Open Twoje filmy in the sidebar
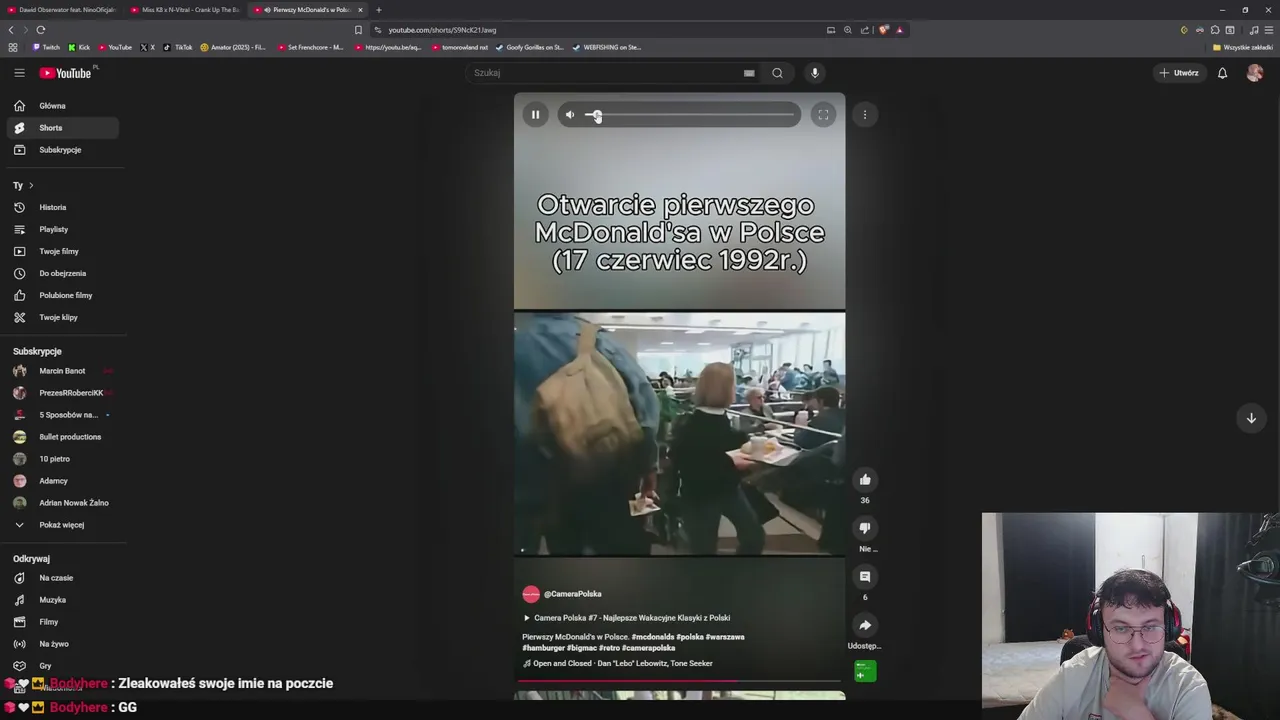 (x=62, y=251)
